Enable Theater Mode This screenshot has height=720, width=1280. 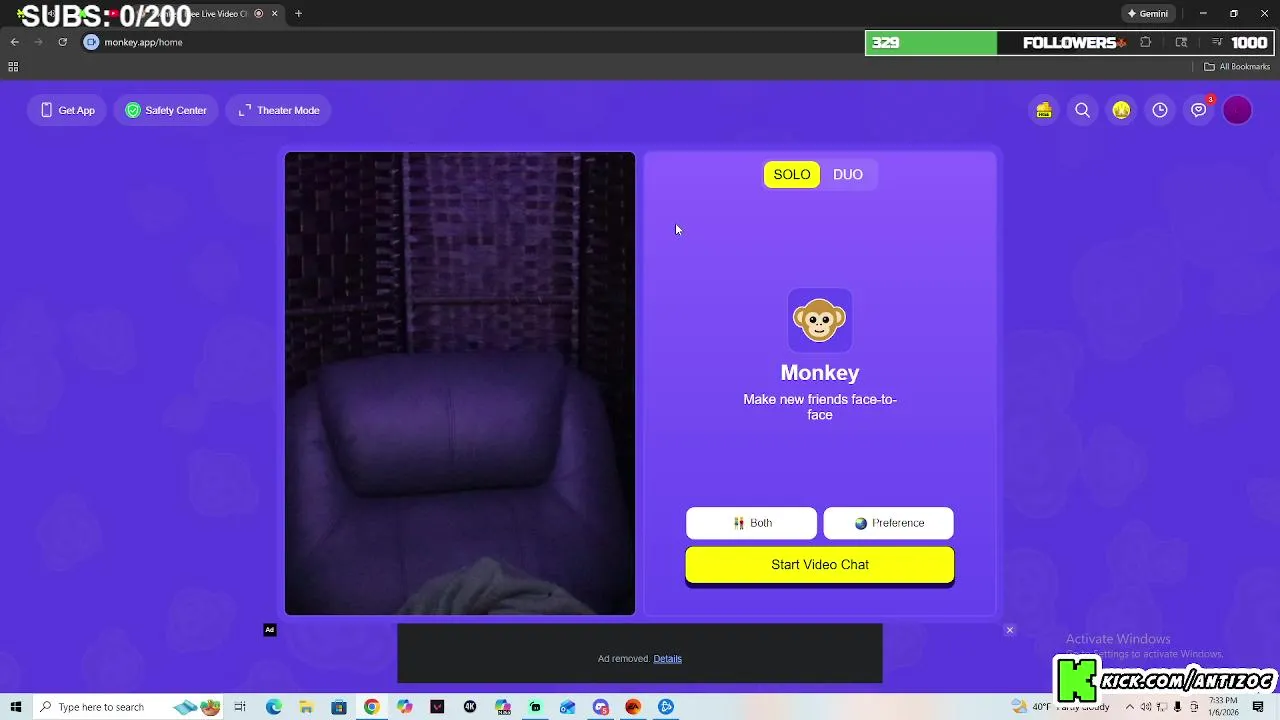tap(279, 110)
